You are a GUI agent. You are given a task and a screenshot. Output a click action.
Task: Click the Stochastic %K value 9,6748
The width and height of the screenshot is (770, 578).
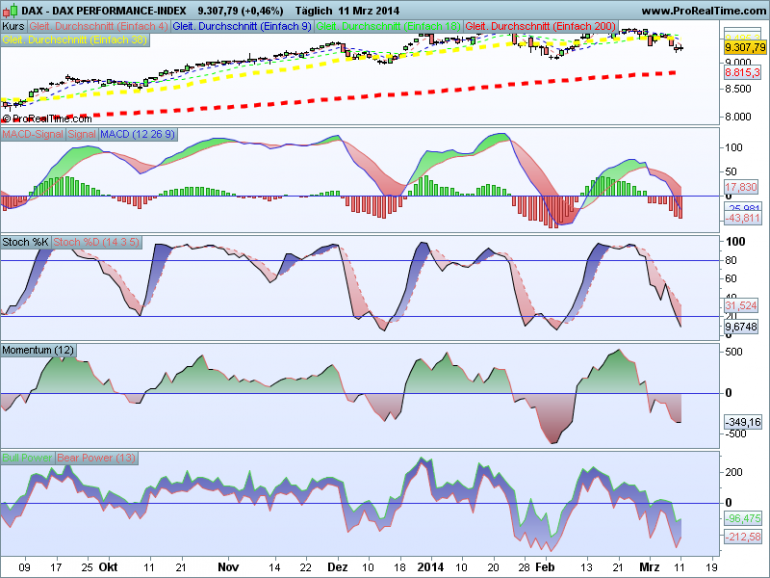(742, 327)
